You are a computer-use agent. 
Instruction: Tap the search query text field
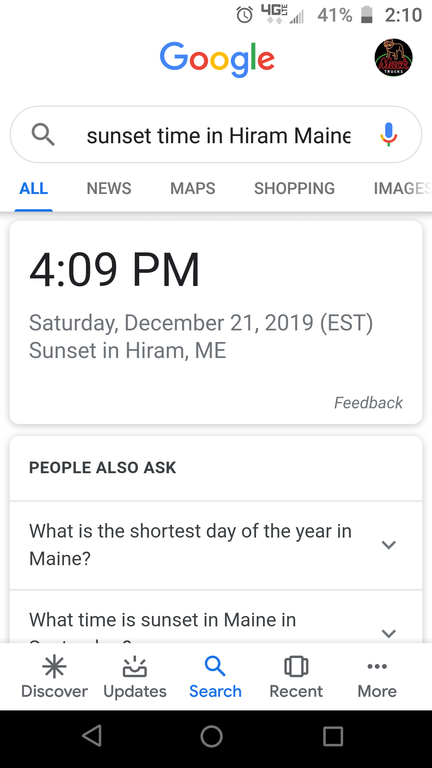218,135
